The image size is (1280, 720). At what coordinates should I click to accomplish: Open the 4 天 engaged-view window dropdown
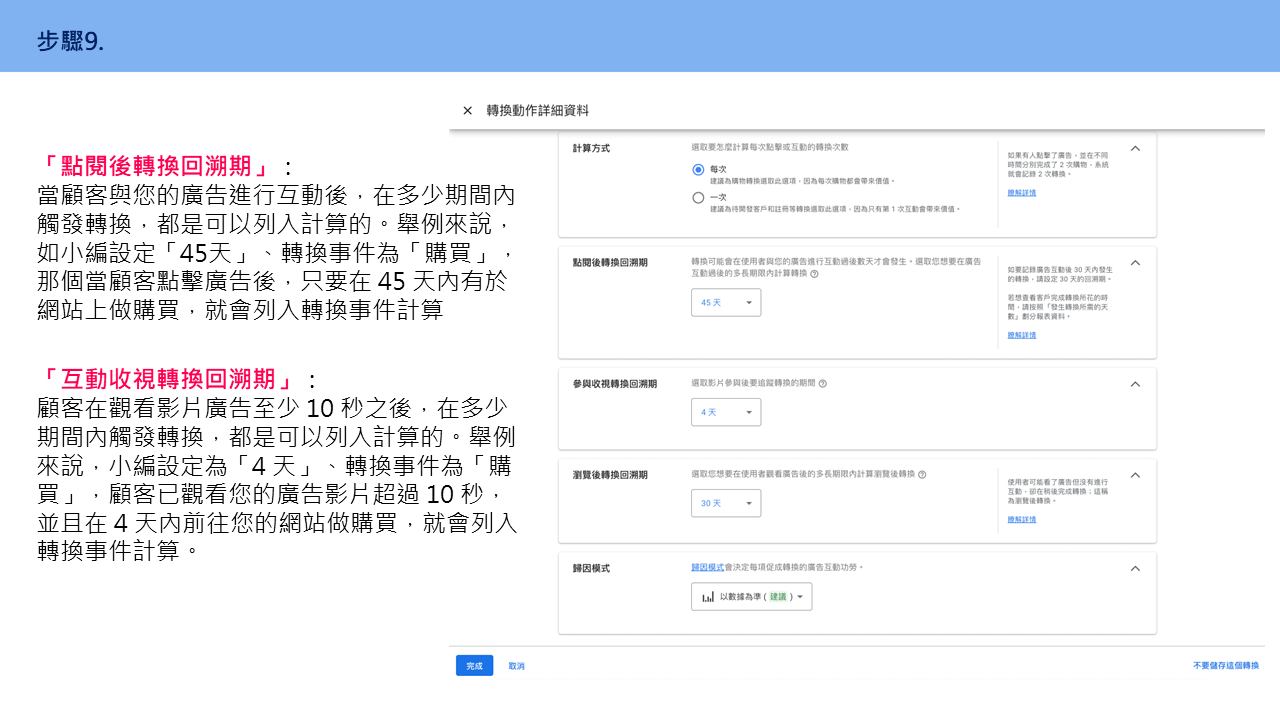click(726, 412)
